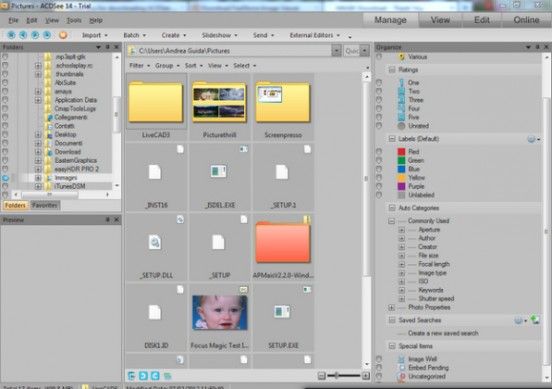The height and width of the screenshot is (389, 552).
Task: Select rating One radio button
Action: pos(379,82)
